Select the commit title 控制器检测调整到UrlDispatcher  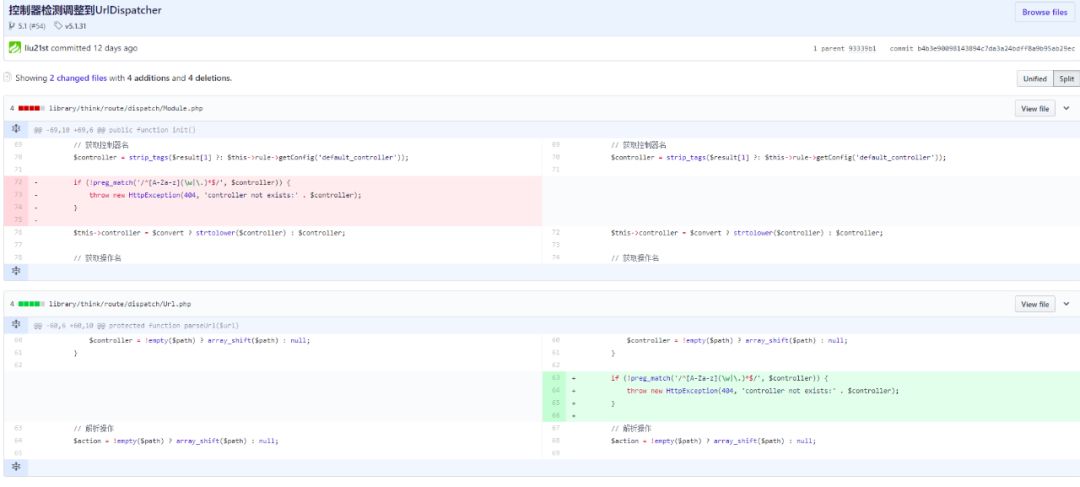pyautogui.click(x=85, y=10)
